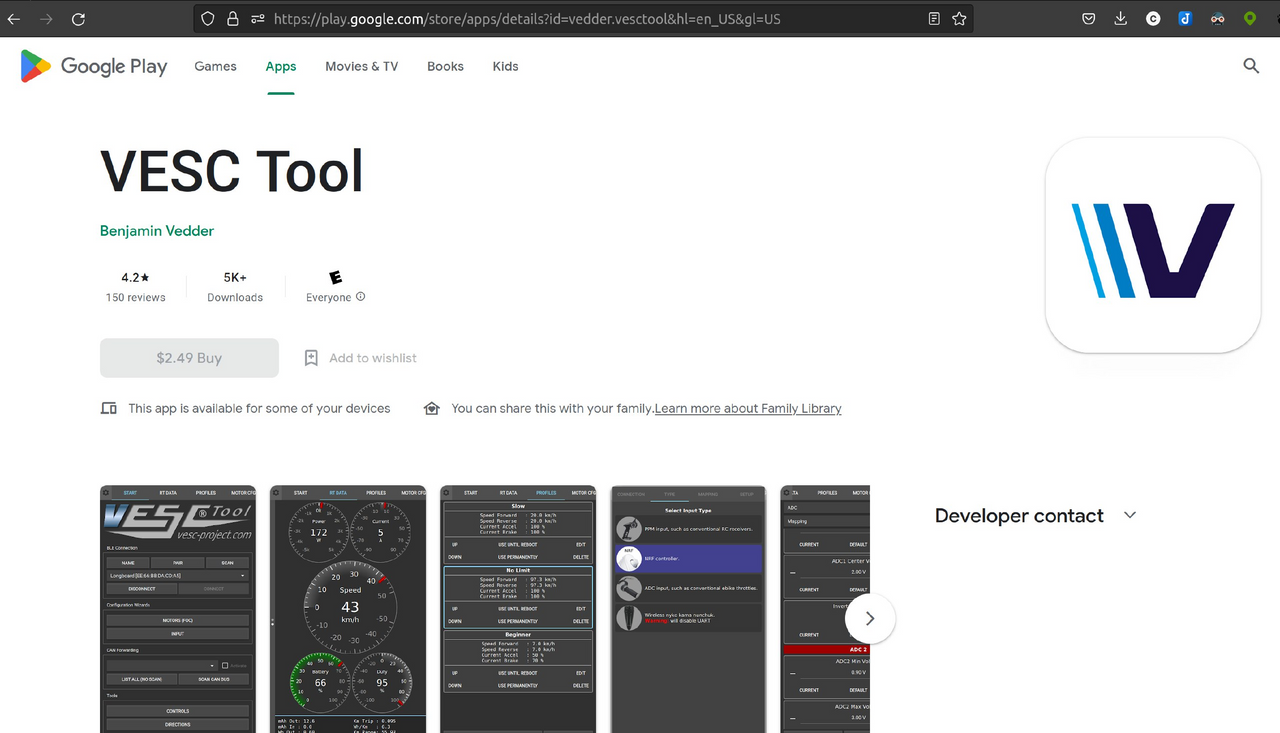Reload the current page
Image resolution: width=1280 pixels, height=733 pixels.
point(78,19)
